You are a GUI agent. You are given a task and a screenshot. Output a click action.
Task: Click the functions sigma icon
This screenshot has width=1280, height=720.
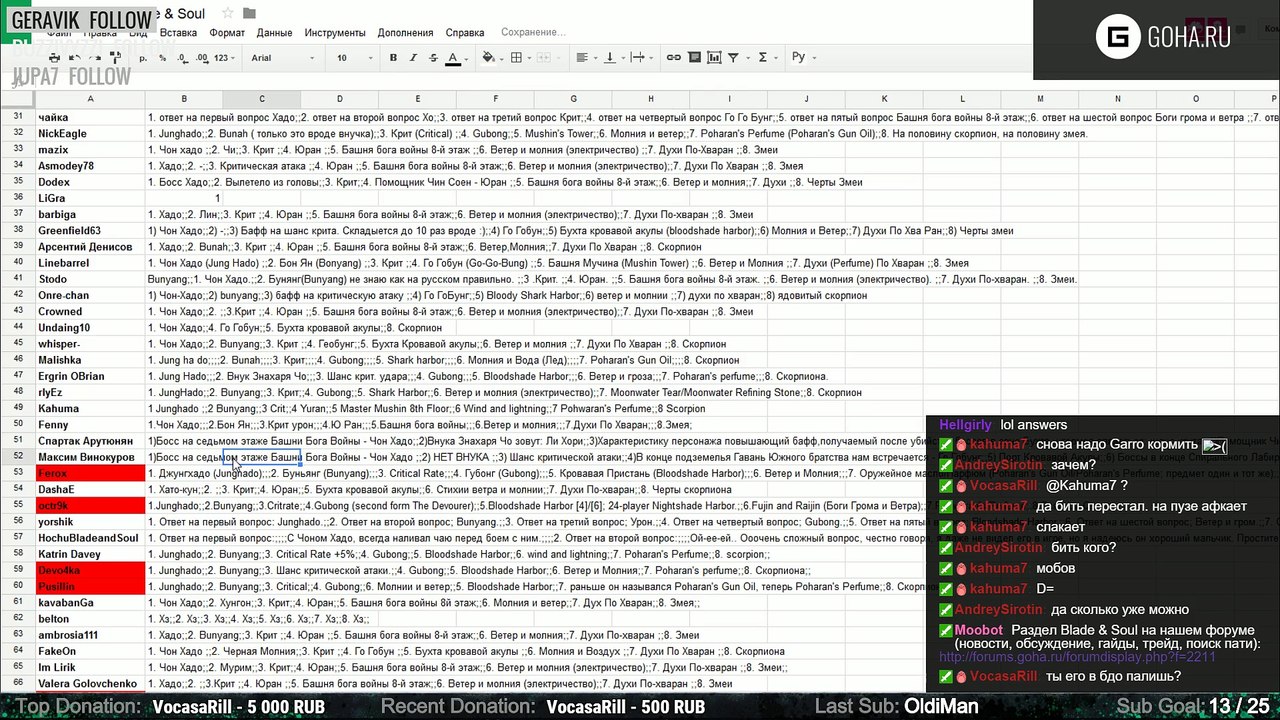(762, 58)
